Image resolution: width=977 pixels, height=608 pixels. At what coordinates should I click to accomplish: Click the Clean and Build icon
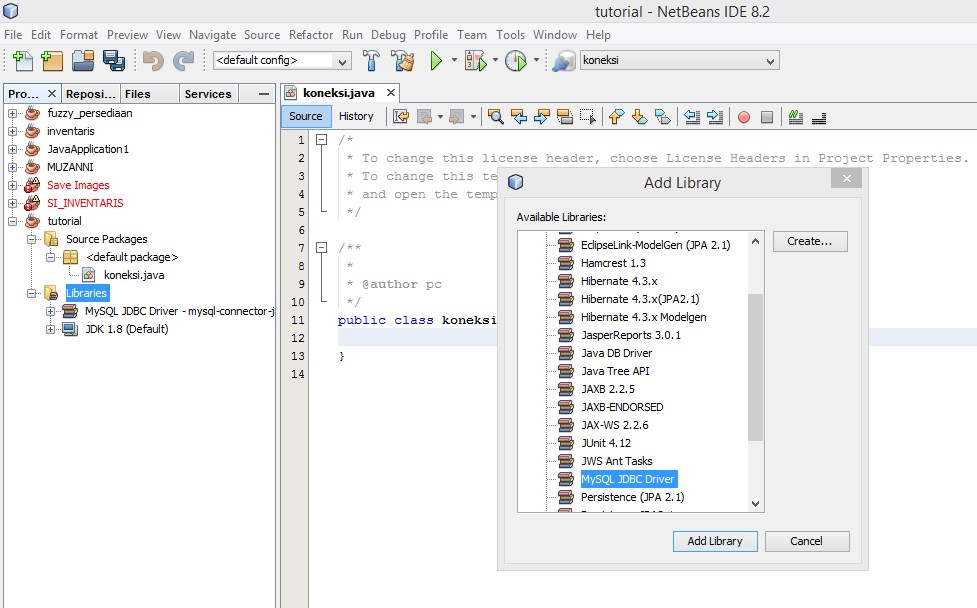tap(402, 61)
